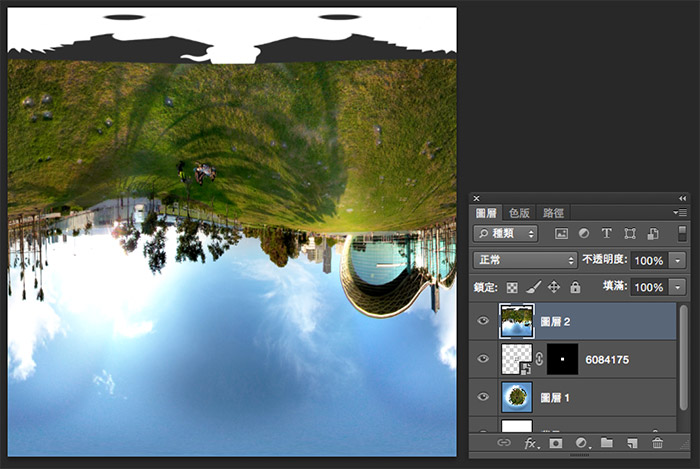Click the pixel layer filter icon

point(561,233)
